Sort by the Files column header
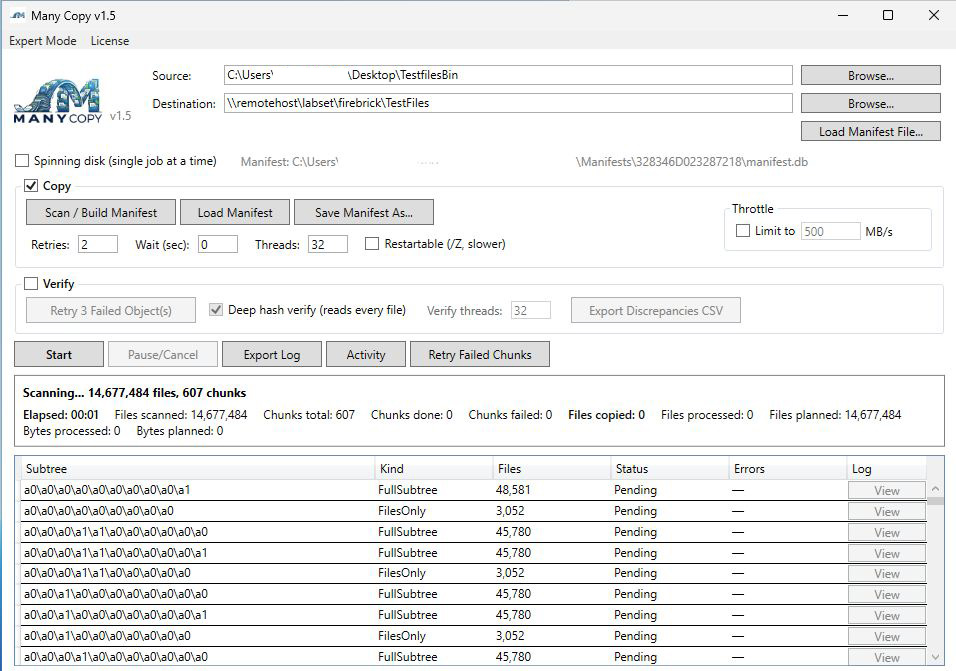 552,469
